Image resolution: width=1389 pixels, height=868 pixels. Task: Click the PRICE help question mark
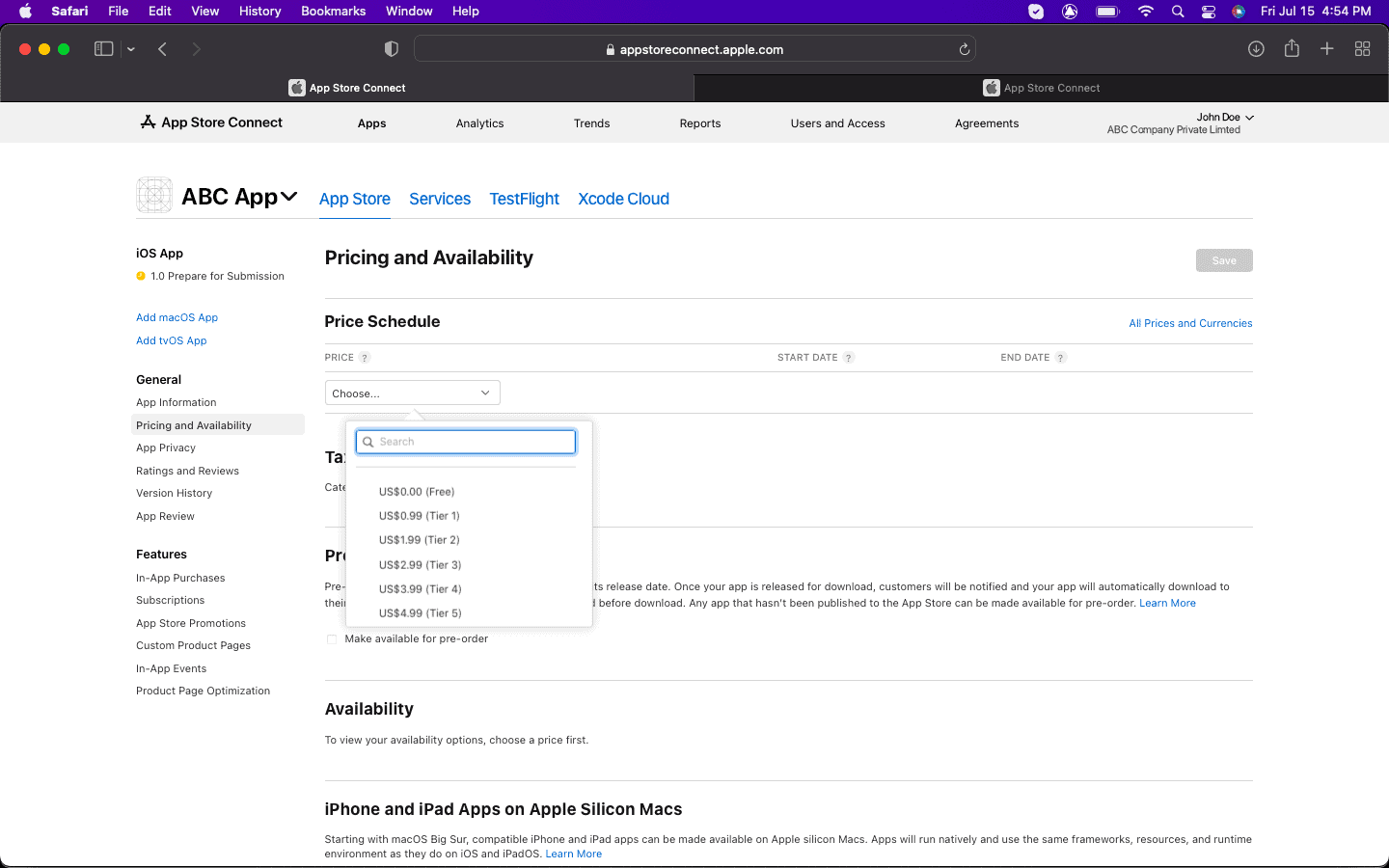[365, 358]
